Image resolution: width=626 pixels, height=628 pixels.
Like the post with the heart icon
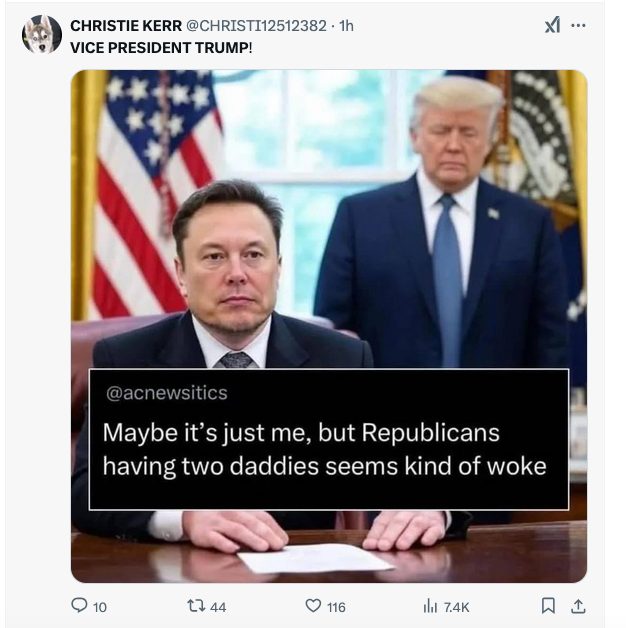click(x=313, y=606)
